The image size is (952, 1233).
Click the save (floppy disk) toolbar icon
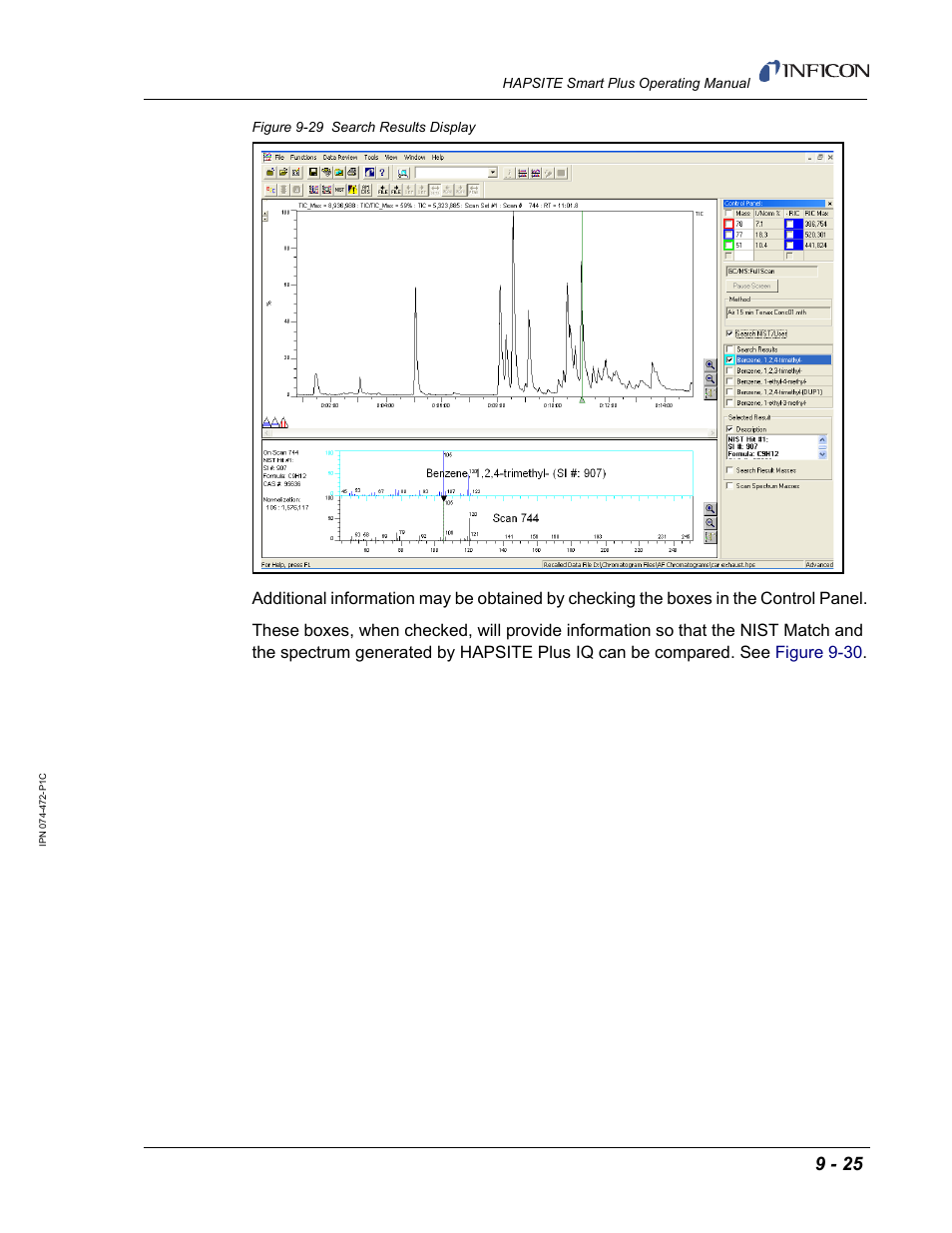click(313, 172)
